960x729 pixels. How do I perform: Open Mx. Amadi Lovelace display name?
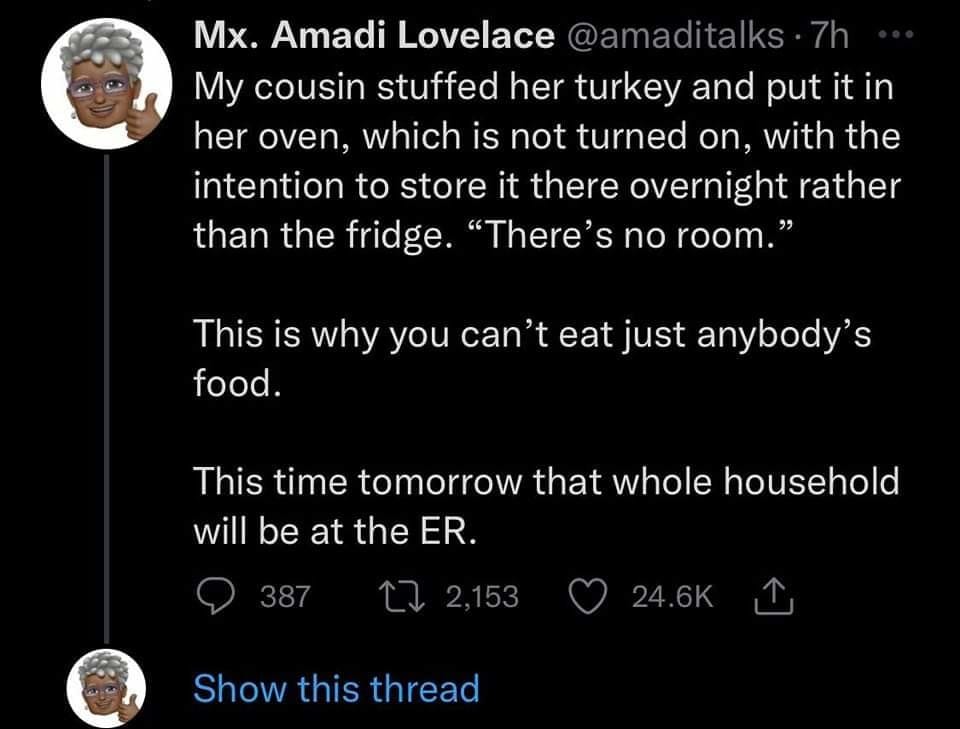point(374,37)
